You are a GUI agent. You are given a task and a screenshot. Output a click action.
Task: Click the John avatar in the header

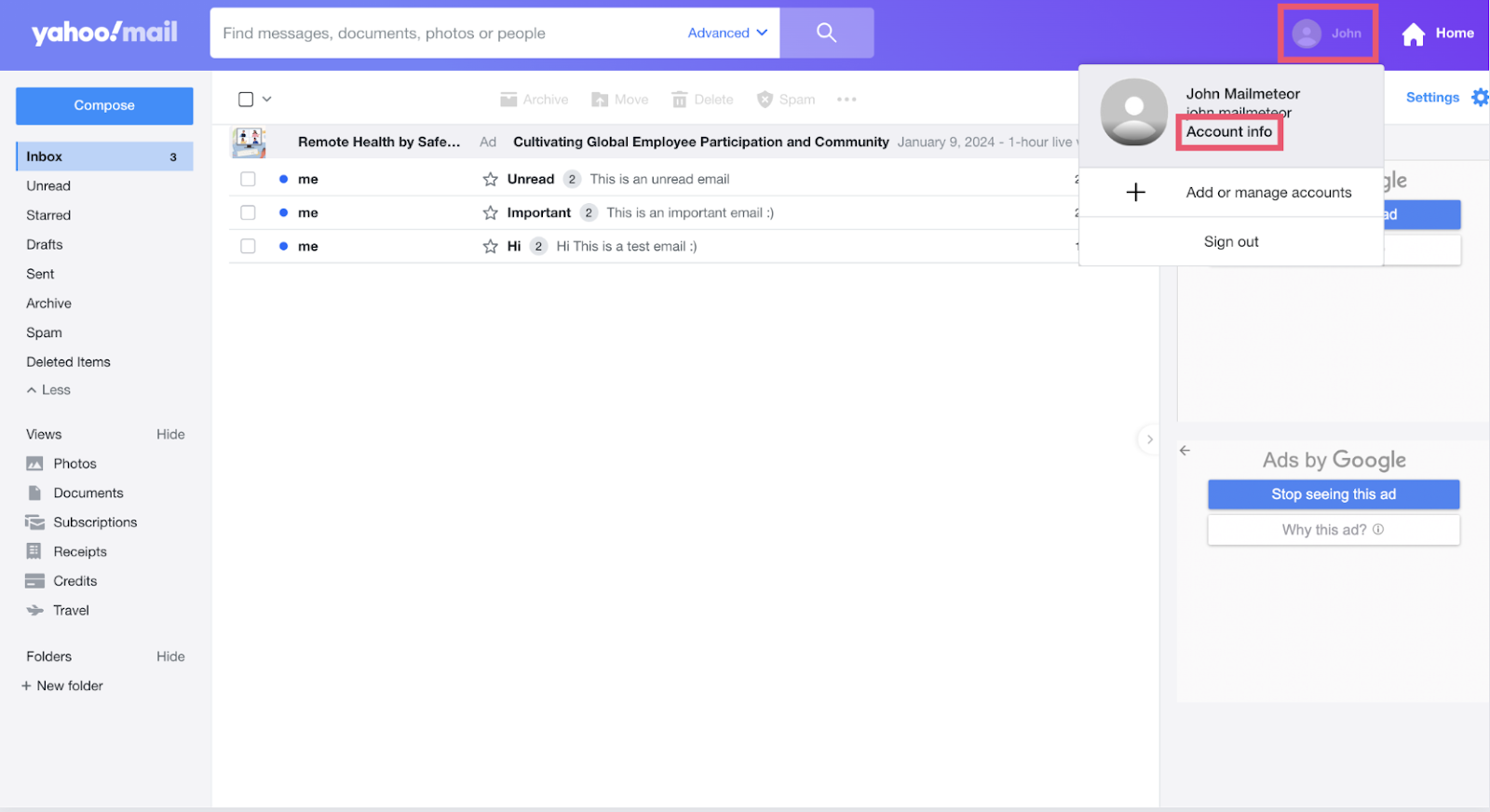tap(1307, 34)
